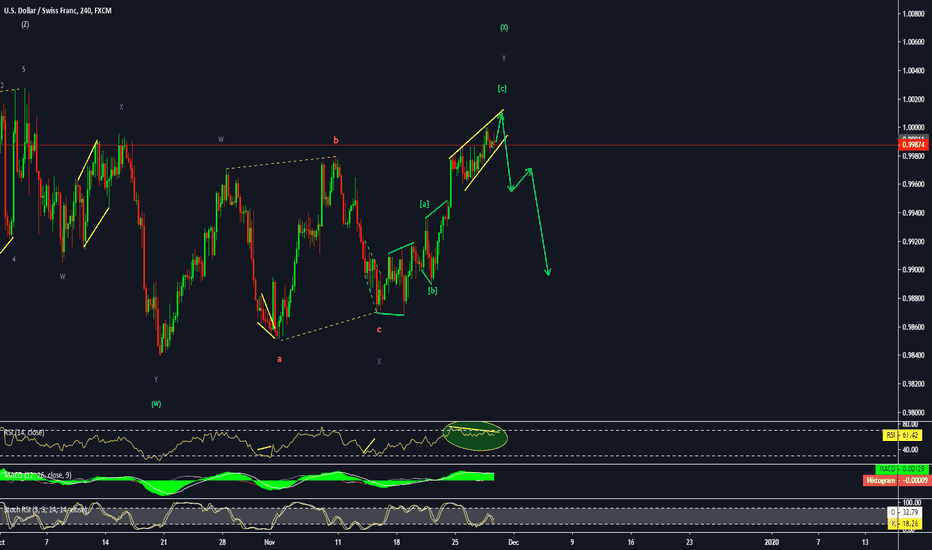
Task: Click the green MACD value tag
Action: pos(905,469)
